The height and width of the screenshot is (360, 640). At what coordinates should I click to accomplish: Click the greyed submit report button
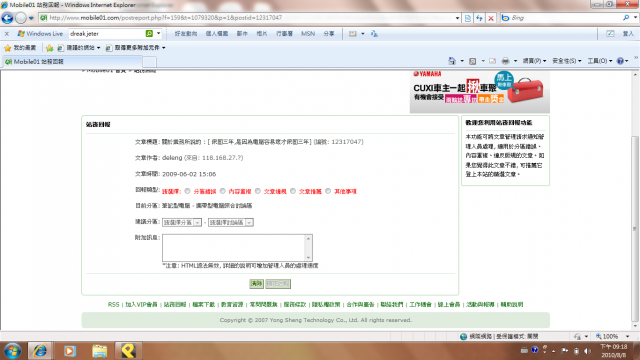click(x=278, y=284)
